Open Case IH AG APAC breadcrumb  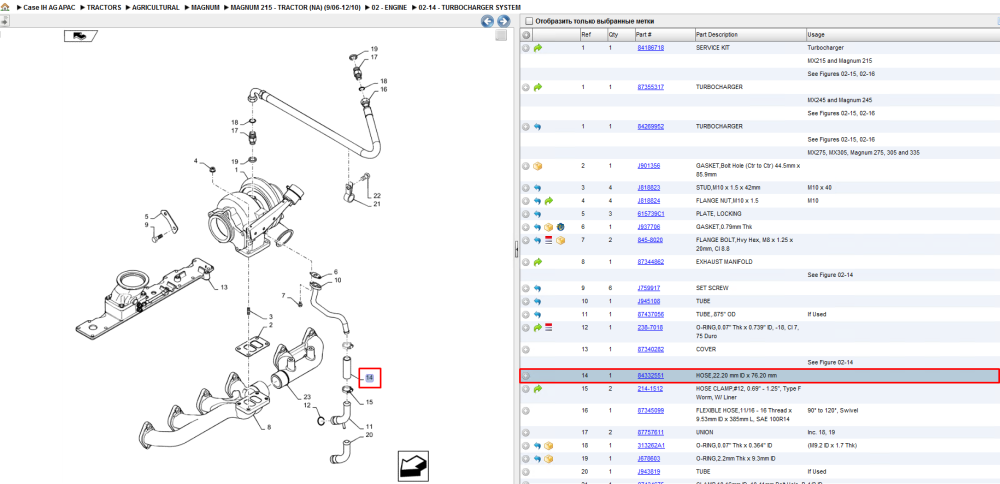coord(49,8)
